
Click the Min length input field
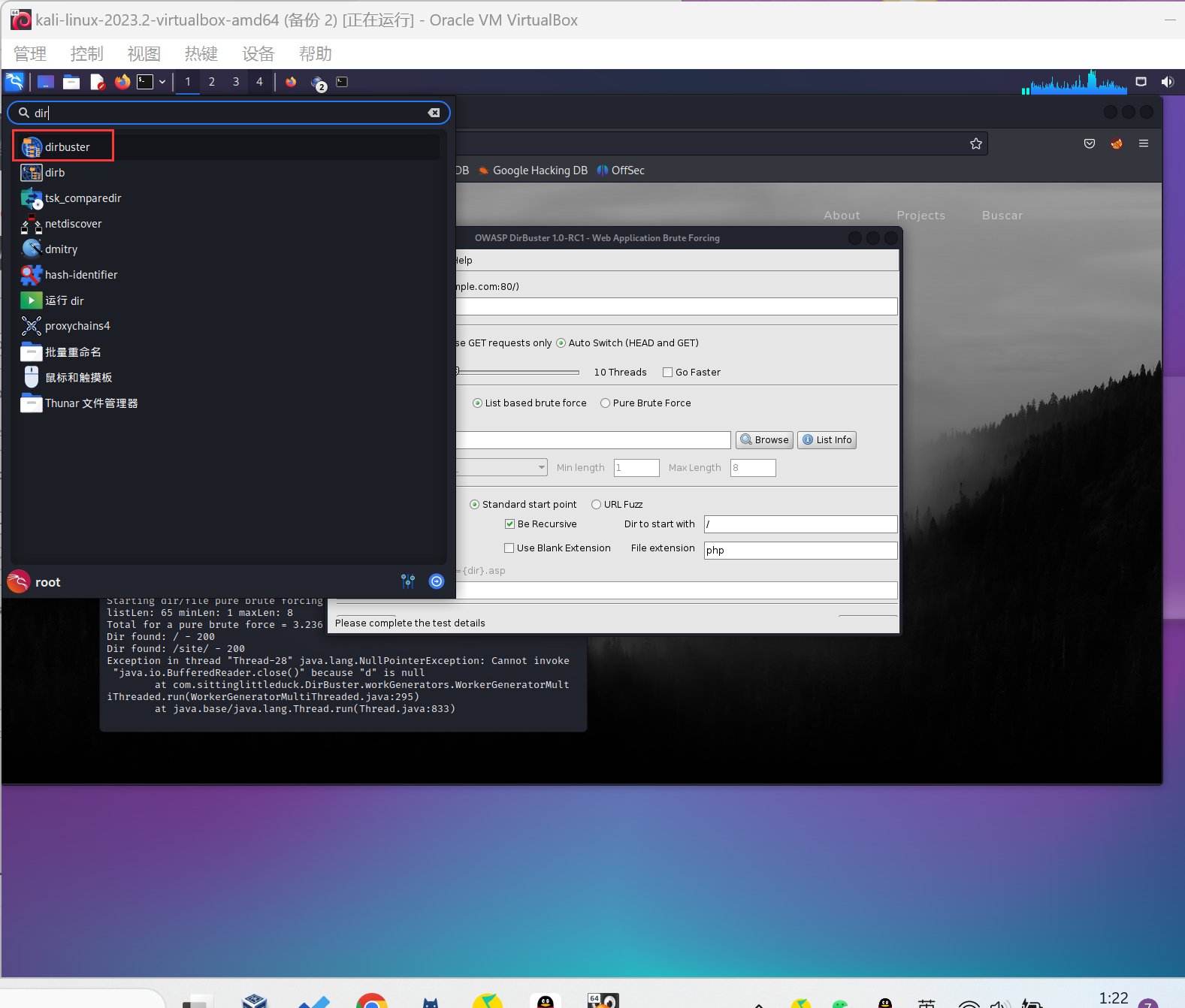[636, 468]
